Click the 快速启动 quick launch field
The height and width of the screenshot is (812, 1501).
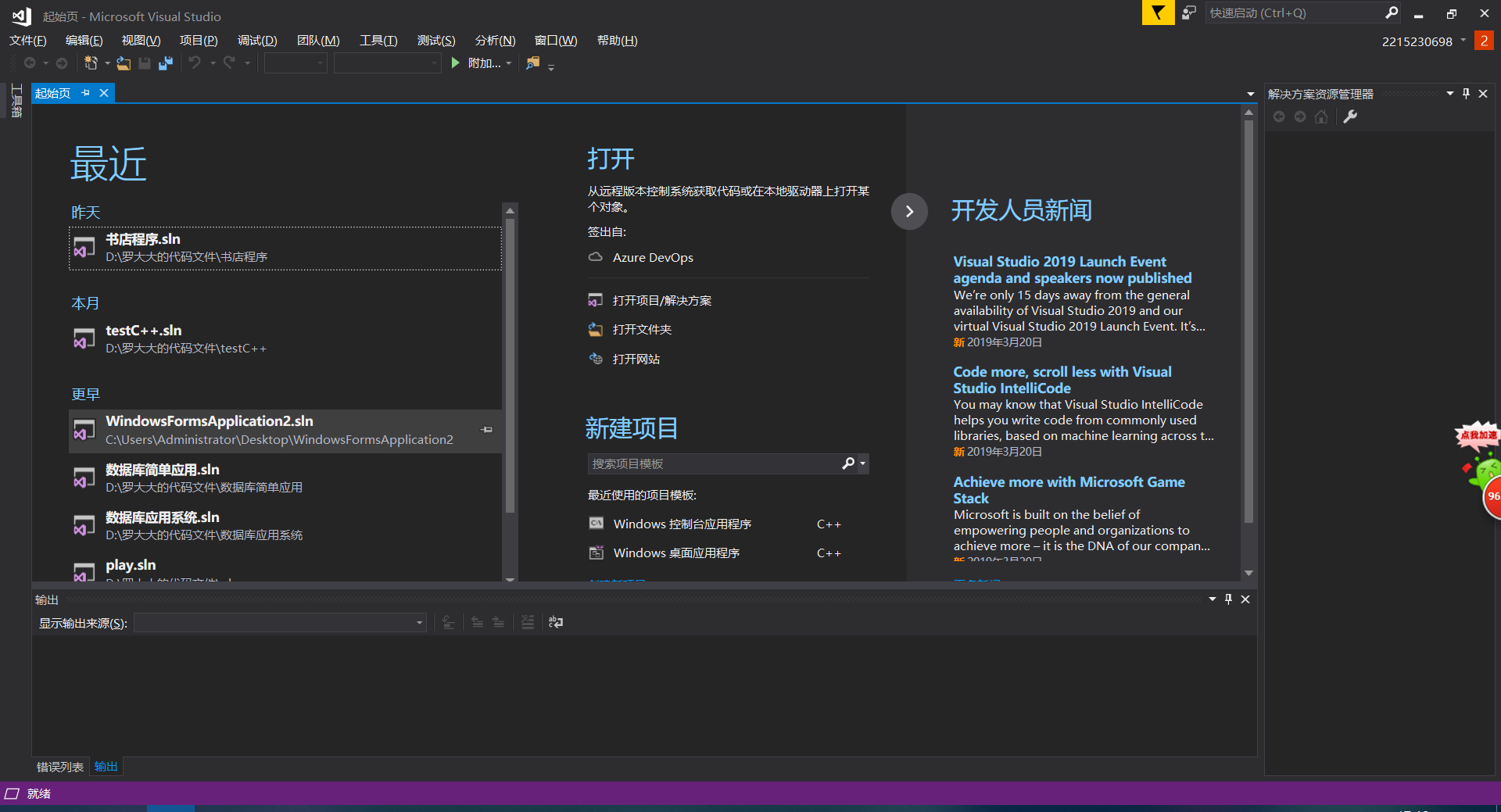[1294, 13]
